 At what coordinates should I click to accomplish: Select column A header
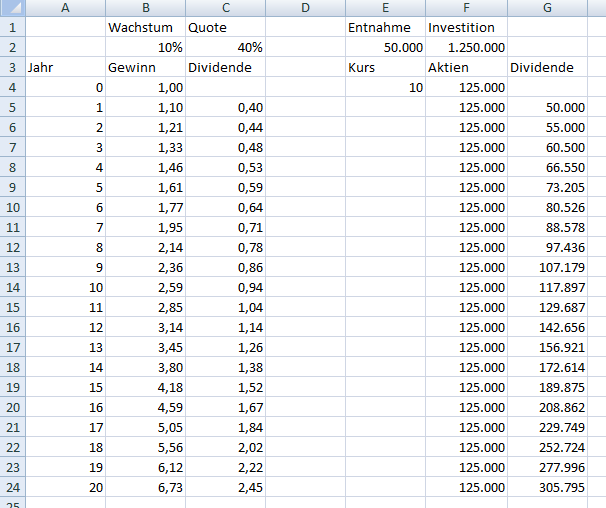tap(65, 8)
